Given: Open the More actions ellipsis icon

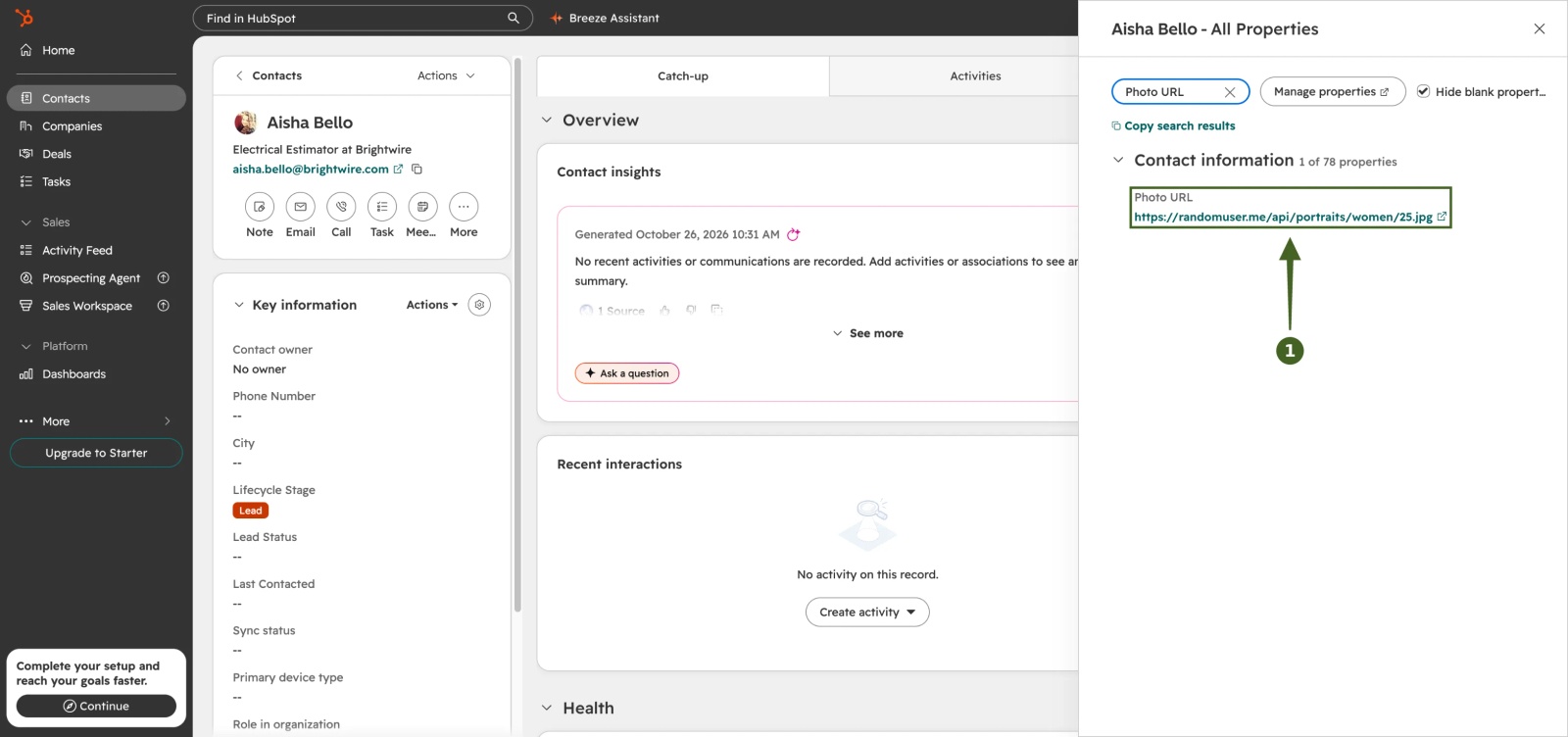Looking at the screenshot, I should [x=464, y=207].
